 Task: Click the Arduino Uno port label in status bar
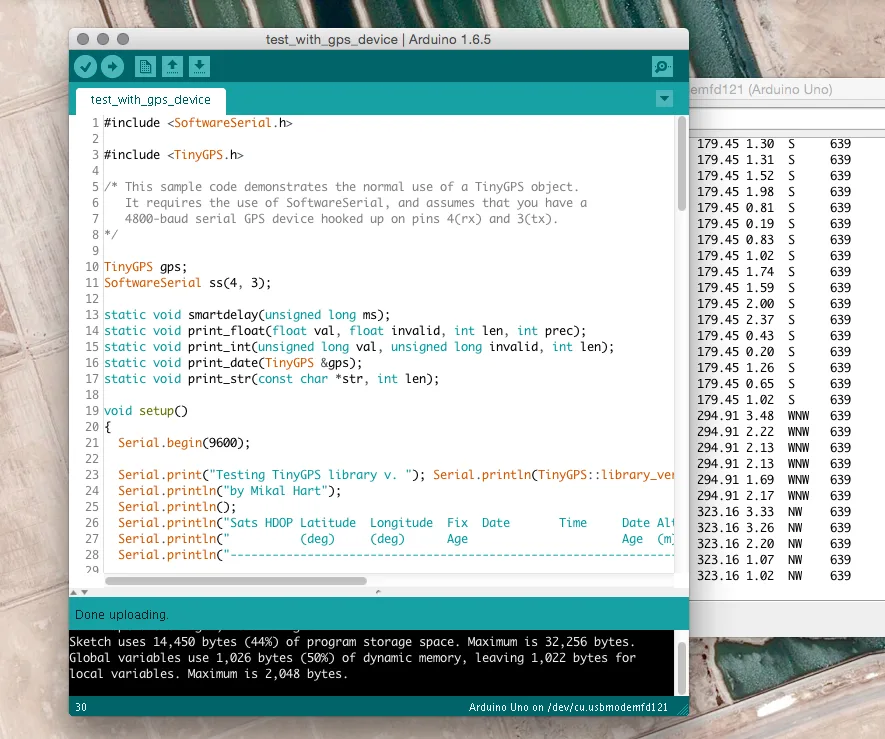click(x=570, y=707)
